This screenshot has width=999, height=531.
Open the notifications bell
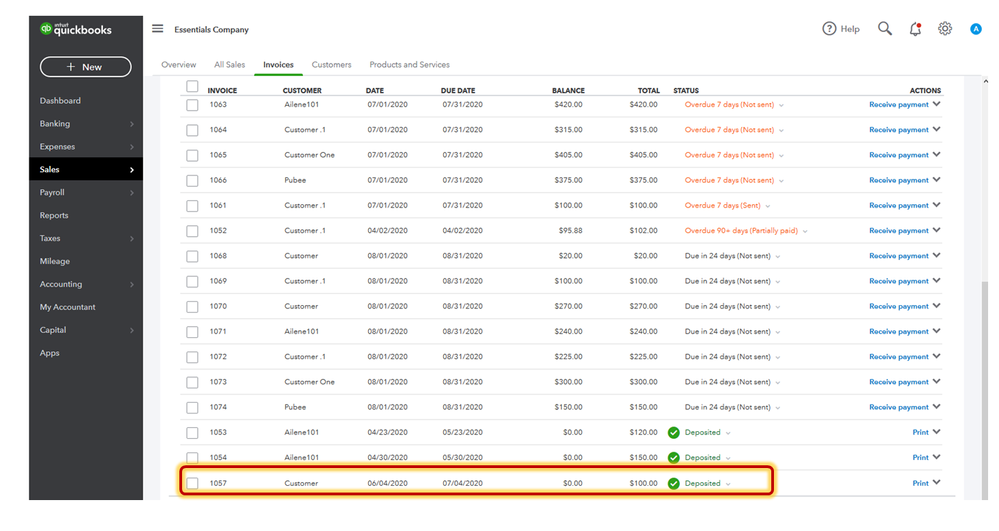915,29
